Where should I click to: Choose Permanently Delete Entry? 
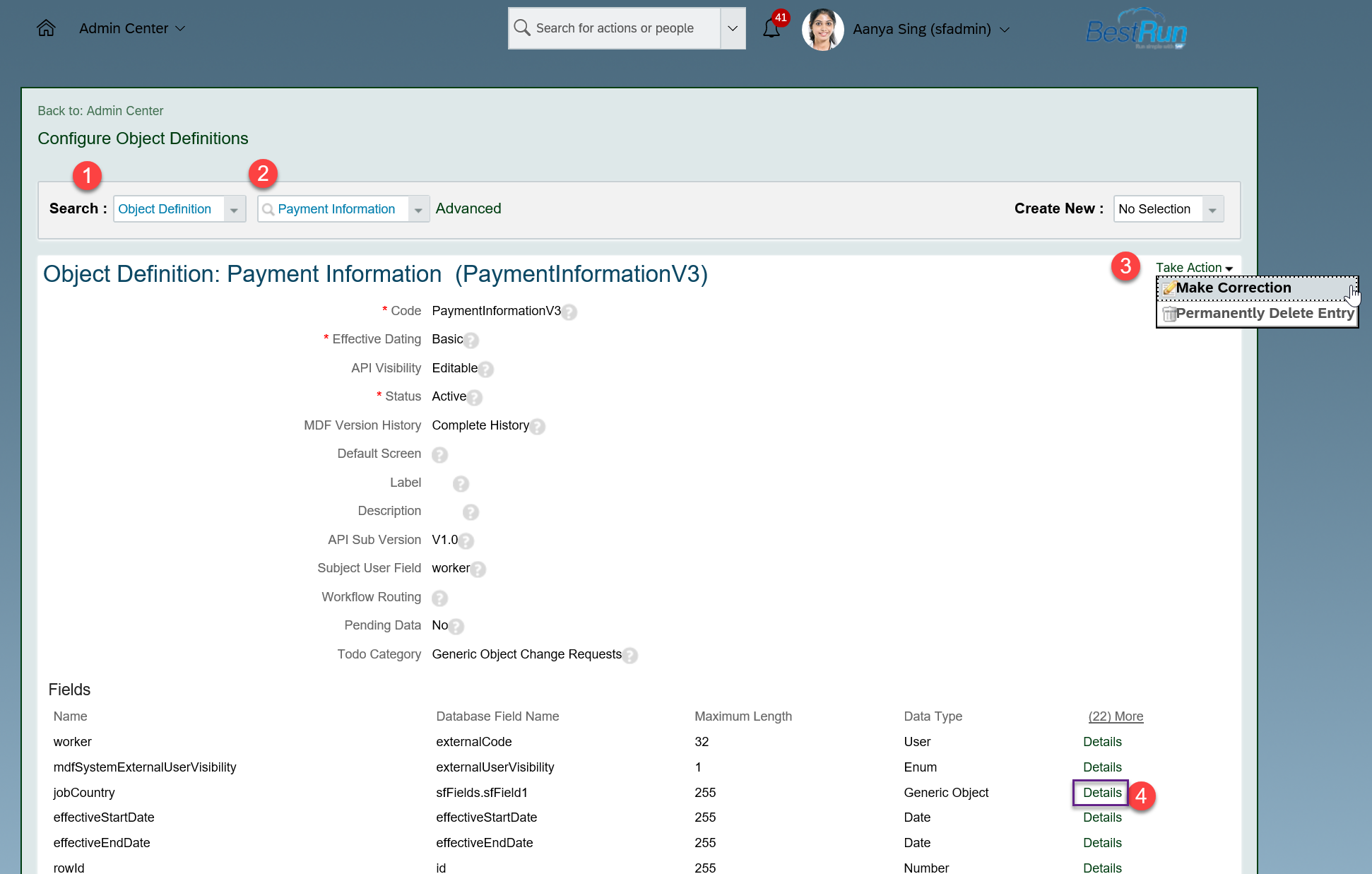[1257, 314]
